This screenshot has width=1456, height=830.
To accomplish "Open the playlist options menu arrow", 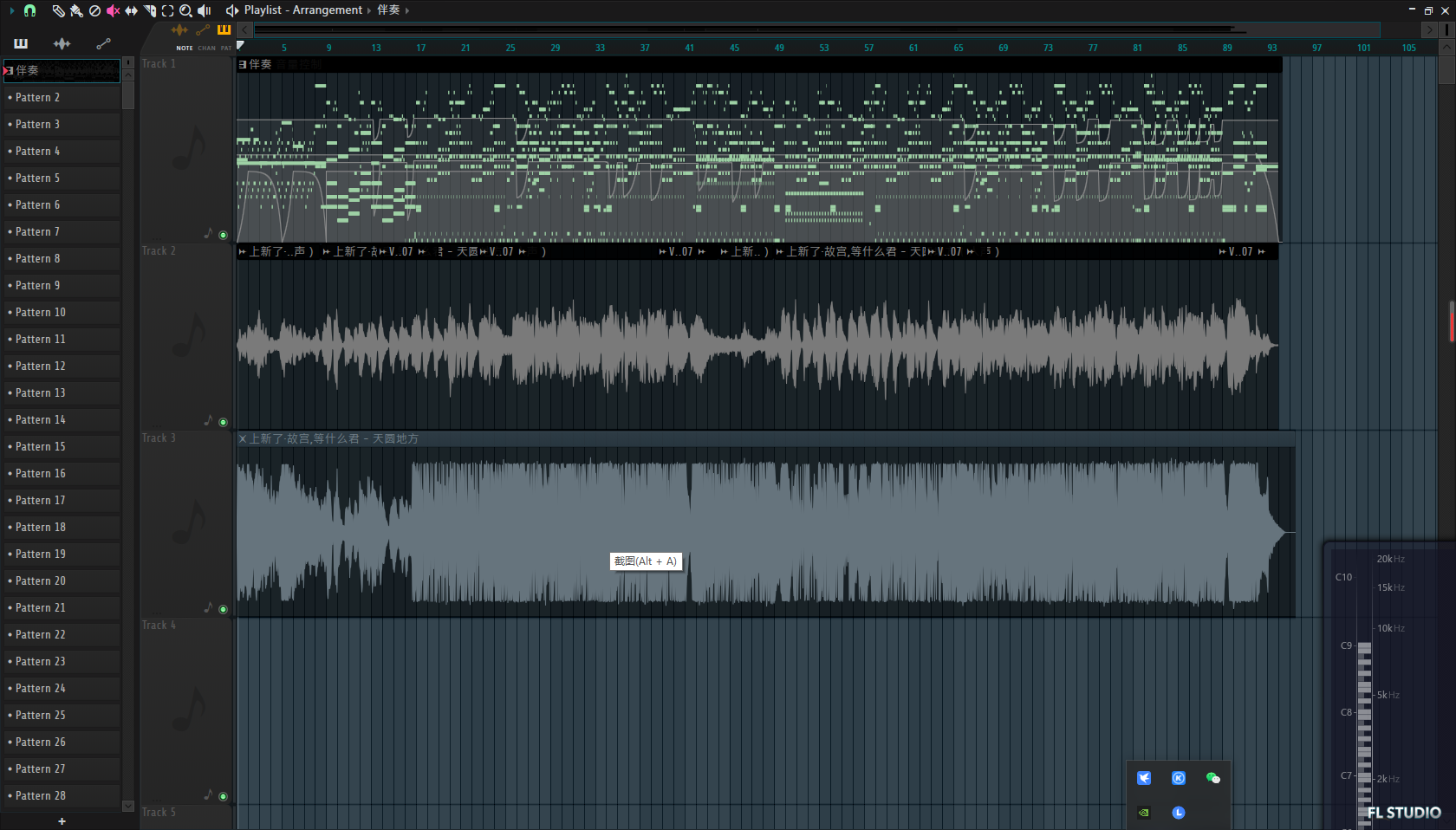I will click(11, 10).
